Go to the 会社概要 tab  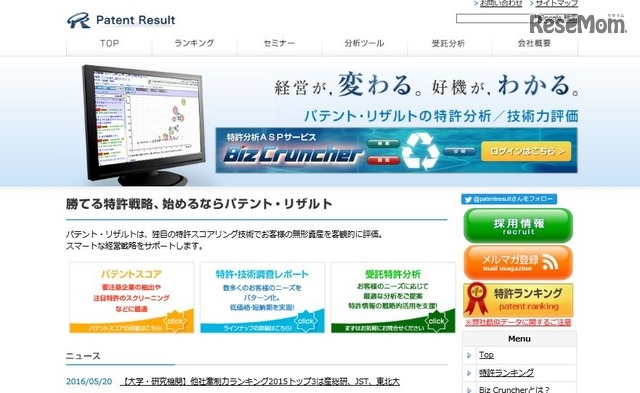(x=534, y=43)
